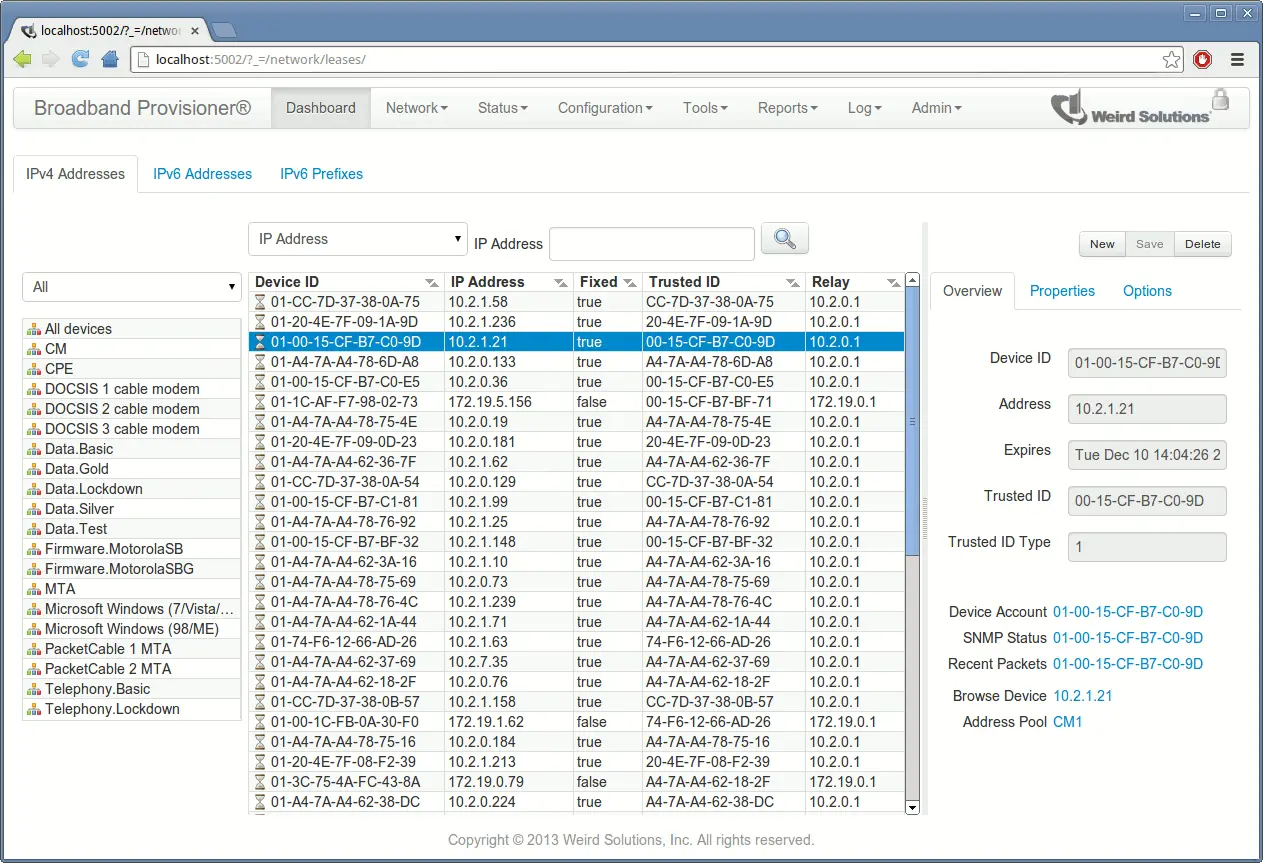The image size is (1263, 863).
Task: Switch to the IPv6 Prefixes tab
Action: [x=321, y=173]
